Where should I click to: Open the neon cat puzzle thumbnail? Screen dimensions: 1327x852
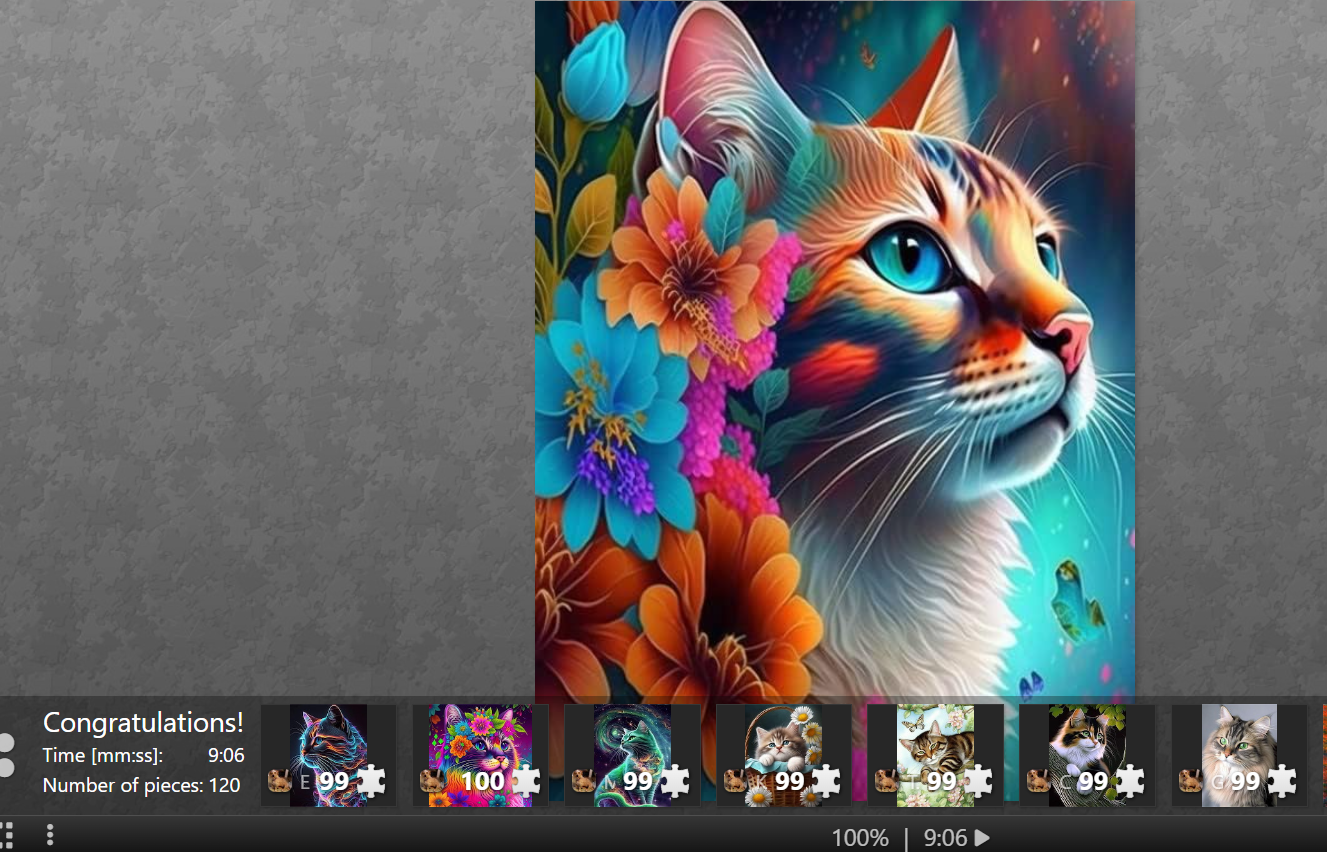point(329,755)
